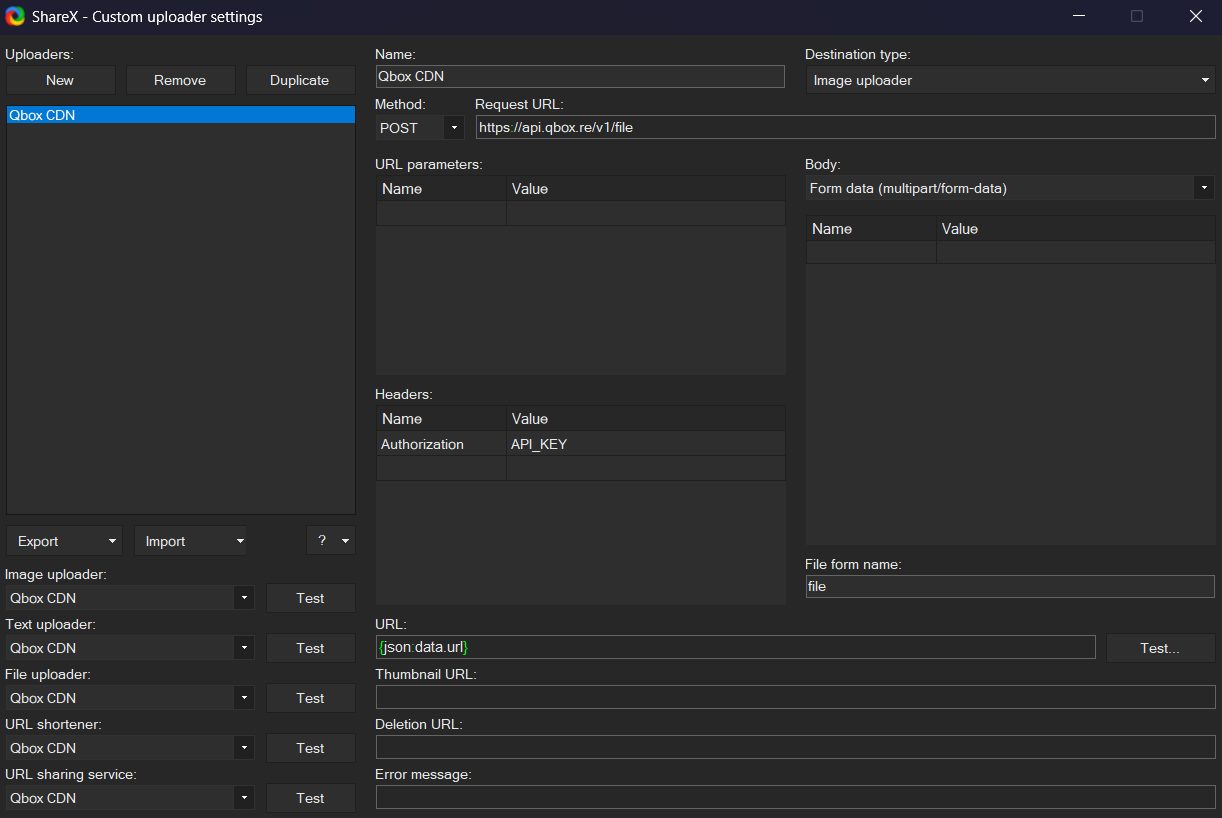Open the Destination type dropdown
This screenshot has width=1222, height=818.
pos(1204,80)
